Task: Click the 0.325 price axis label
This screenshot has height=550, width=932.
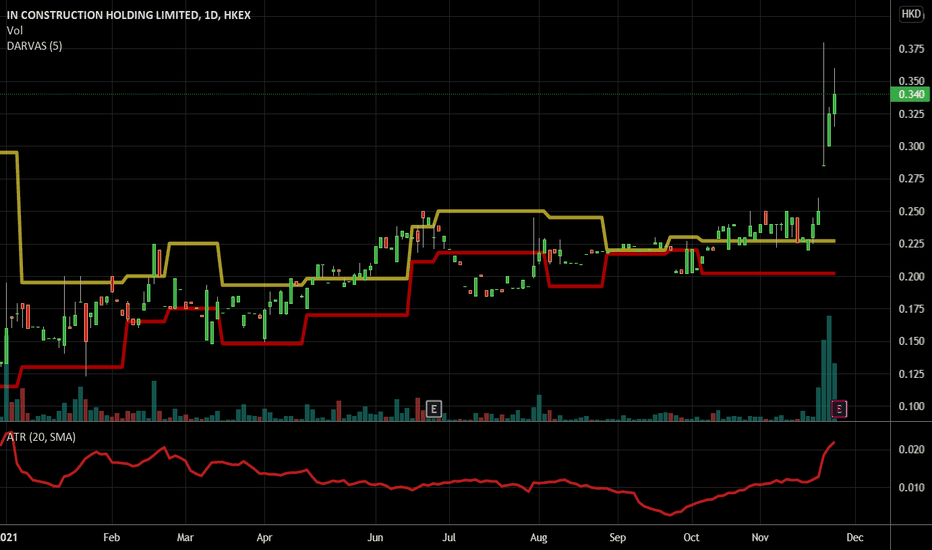Action: 911,114
